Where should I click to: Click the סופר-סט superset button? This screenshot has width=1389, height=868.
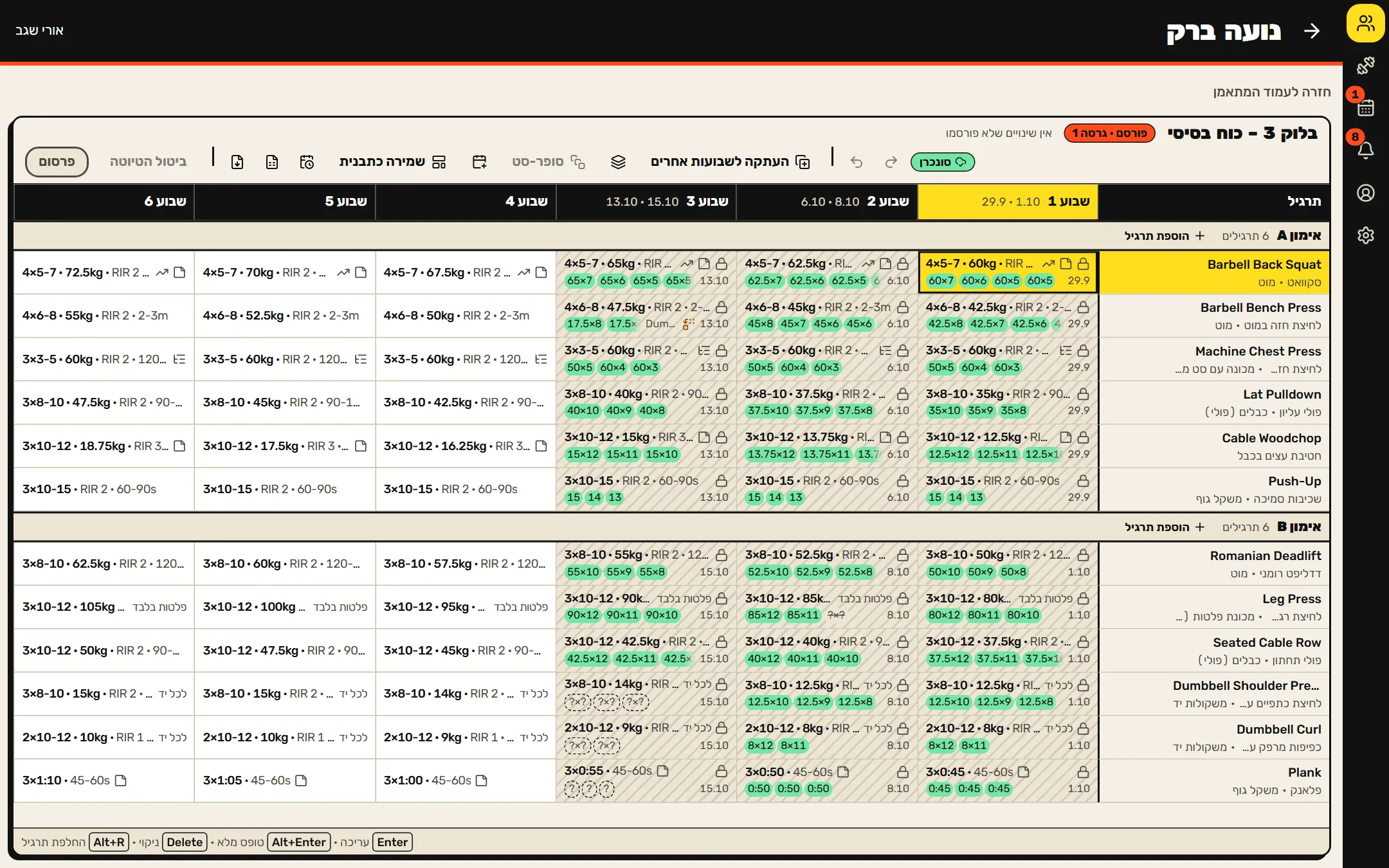(549, 162)
